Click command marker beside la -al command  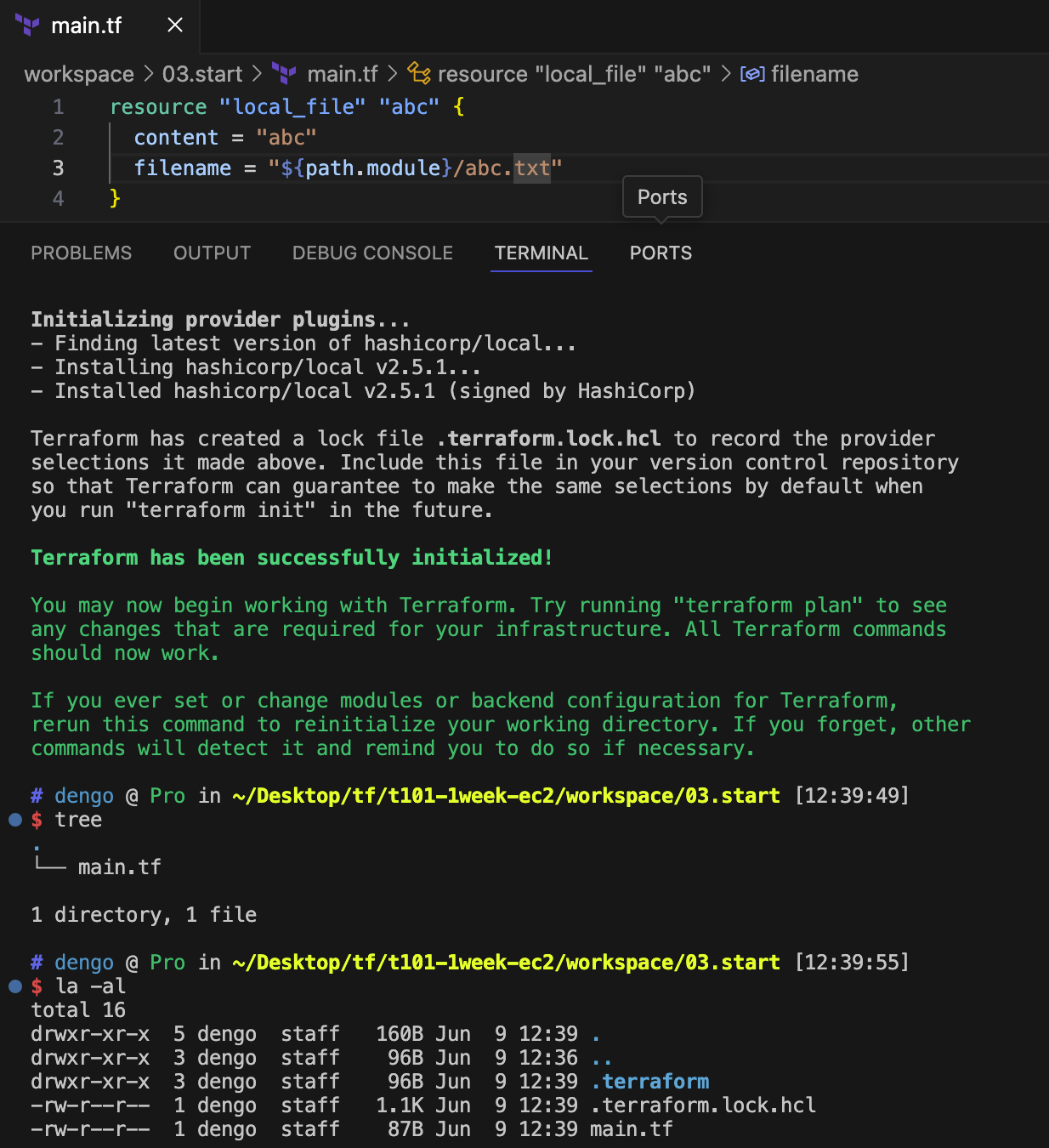coord(14,986)
